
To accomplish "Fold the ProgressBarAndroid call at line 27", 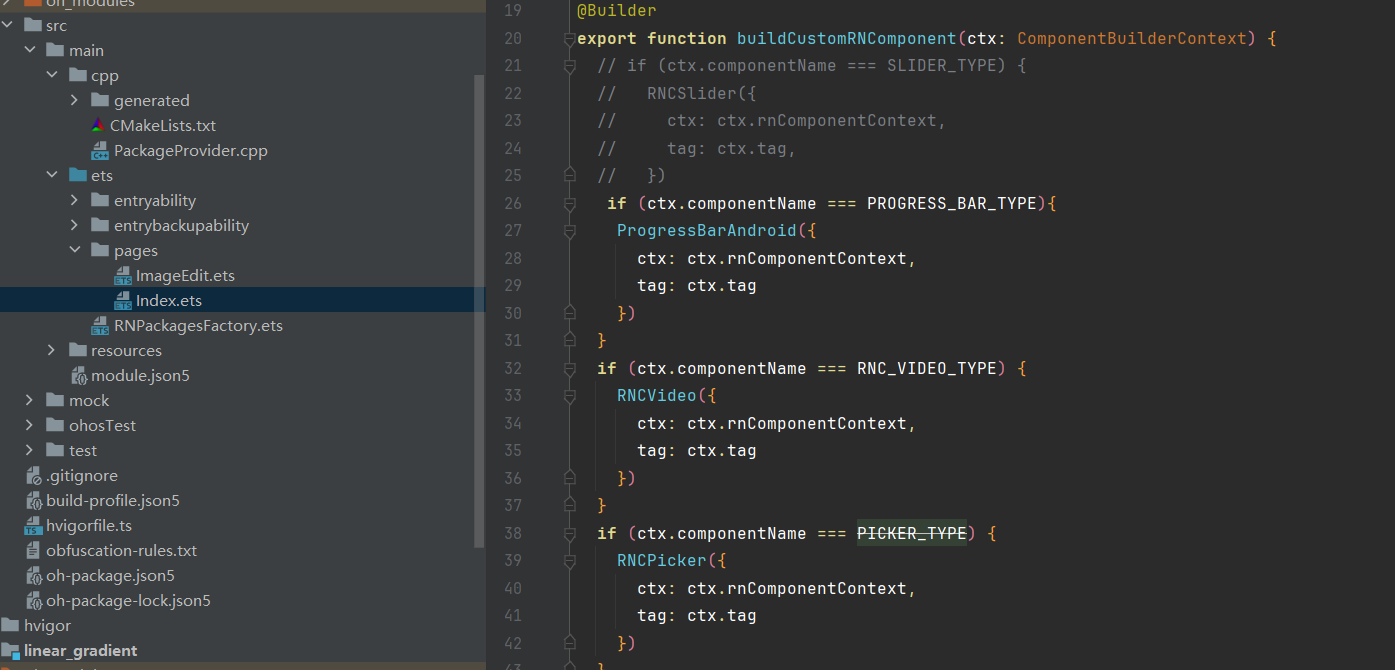I will click(569, 231).
